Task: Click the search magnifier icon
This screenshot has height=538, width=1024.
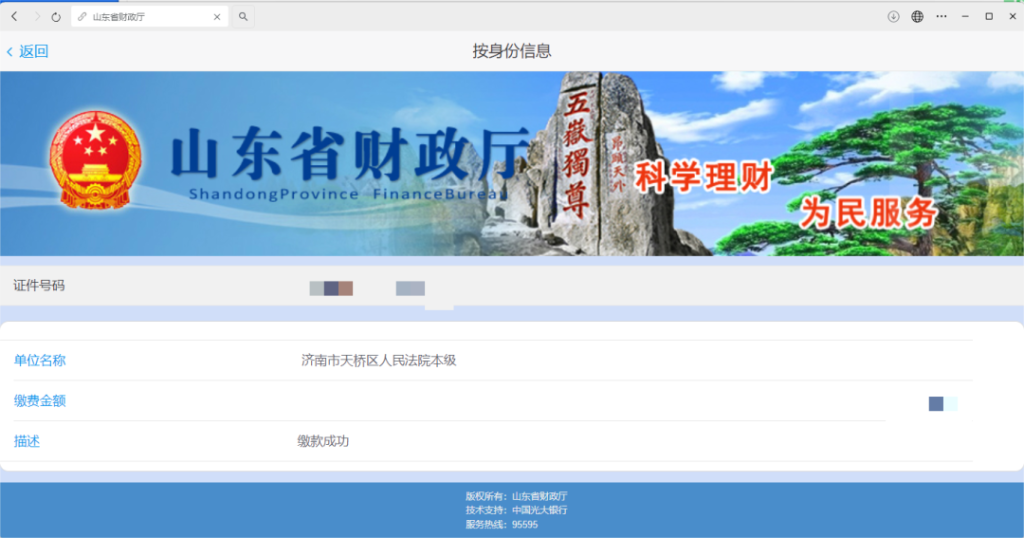Action: (243, 17)
